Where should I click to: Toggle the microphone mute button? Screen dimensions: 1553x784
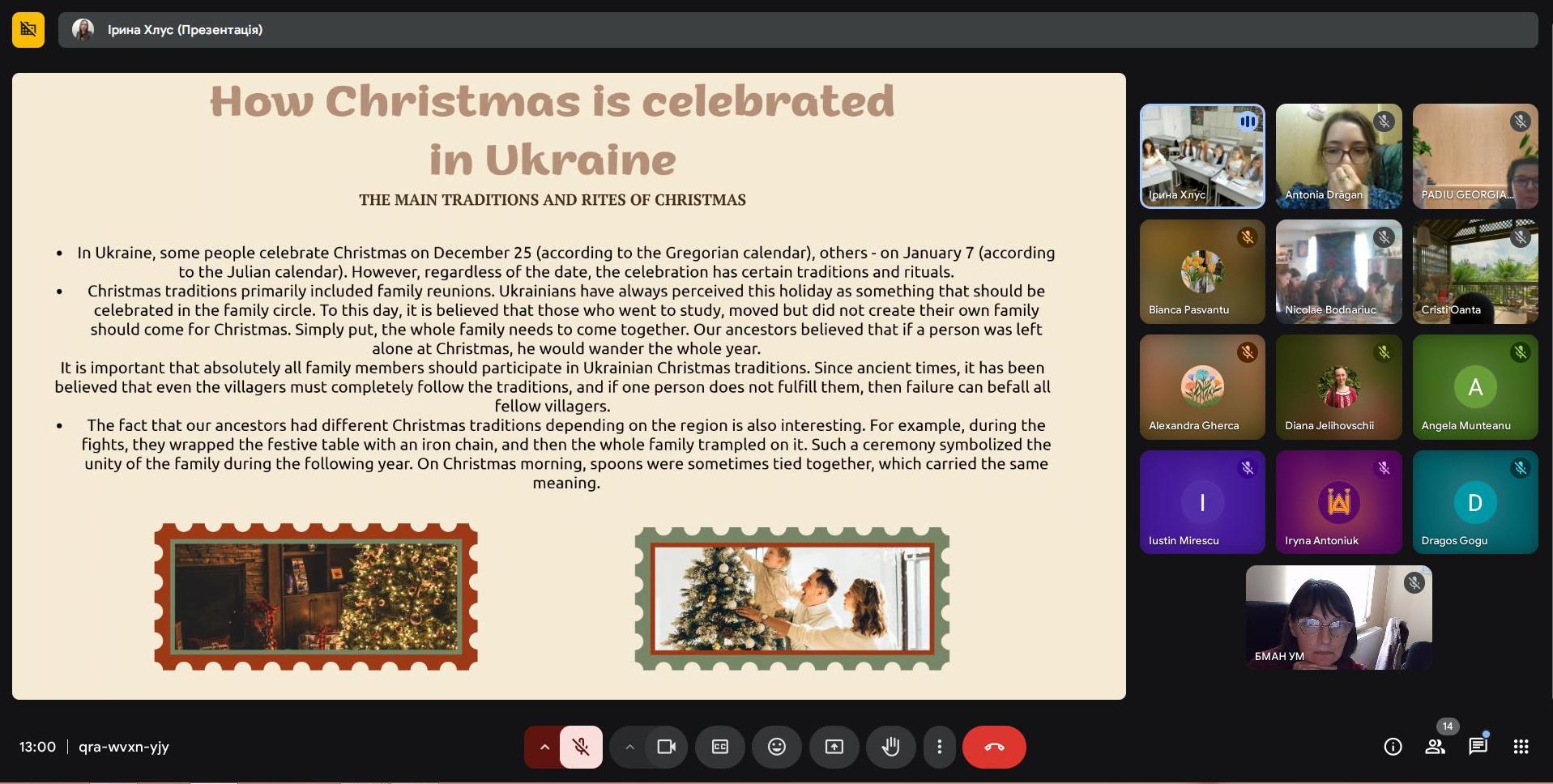coord(581,747)
